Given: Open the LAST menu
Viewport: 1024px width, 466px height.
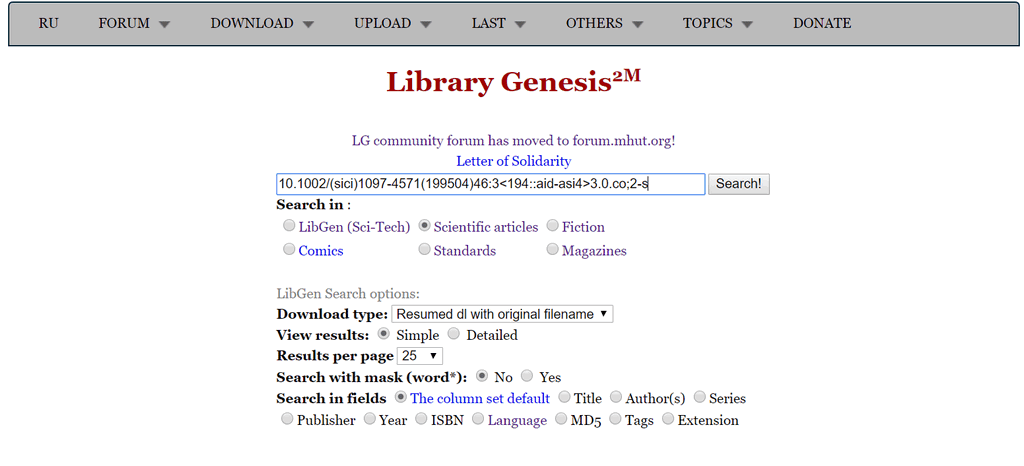Looking at the screenshot, I should click(498, 23).
